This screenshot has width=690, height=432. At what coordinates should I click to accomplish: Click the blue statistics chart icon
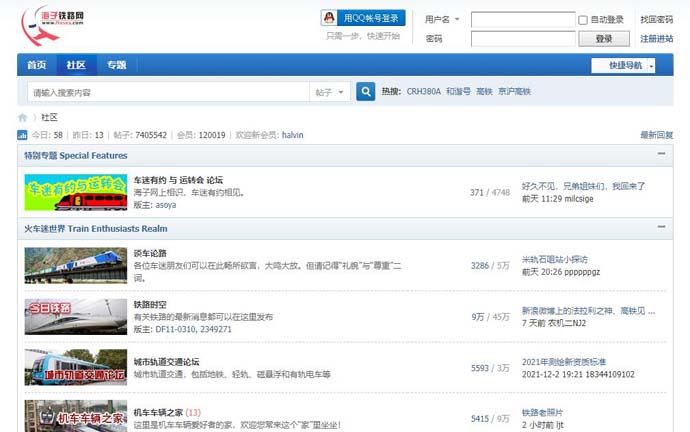(x=22, y=135)
